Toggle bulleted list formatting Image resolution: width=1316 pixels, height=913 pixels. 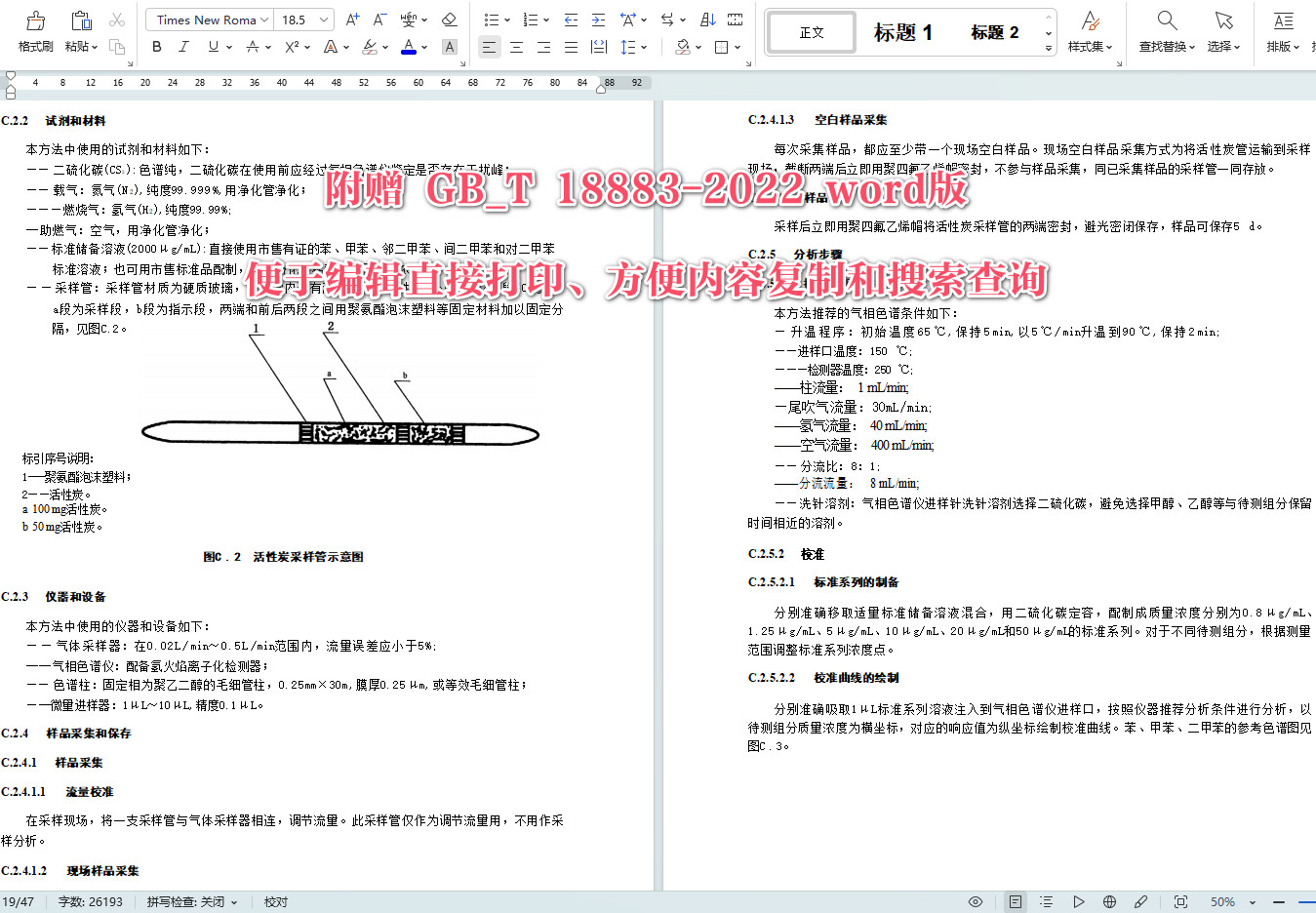click(492, 19)
